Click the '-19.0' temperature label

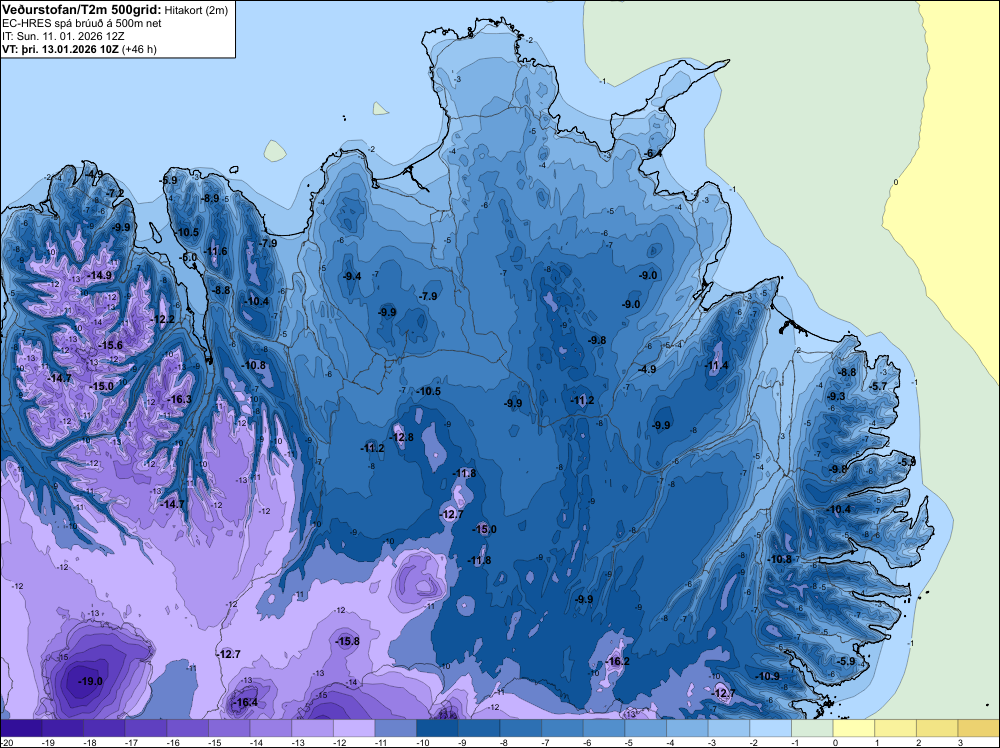(90, 681)
